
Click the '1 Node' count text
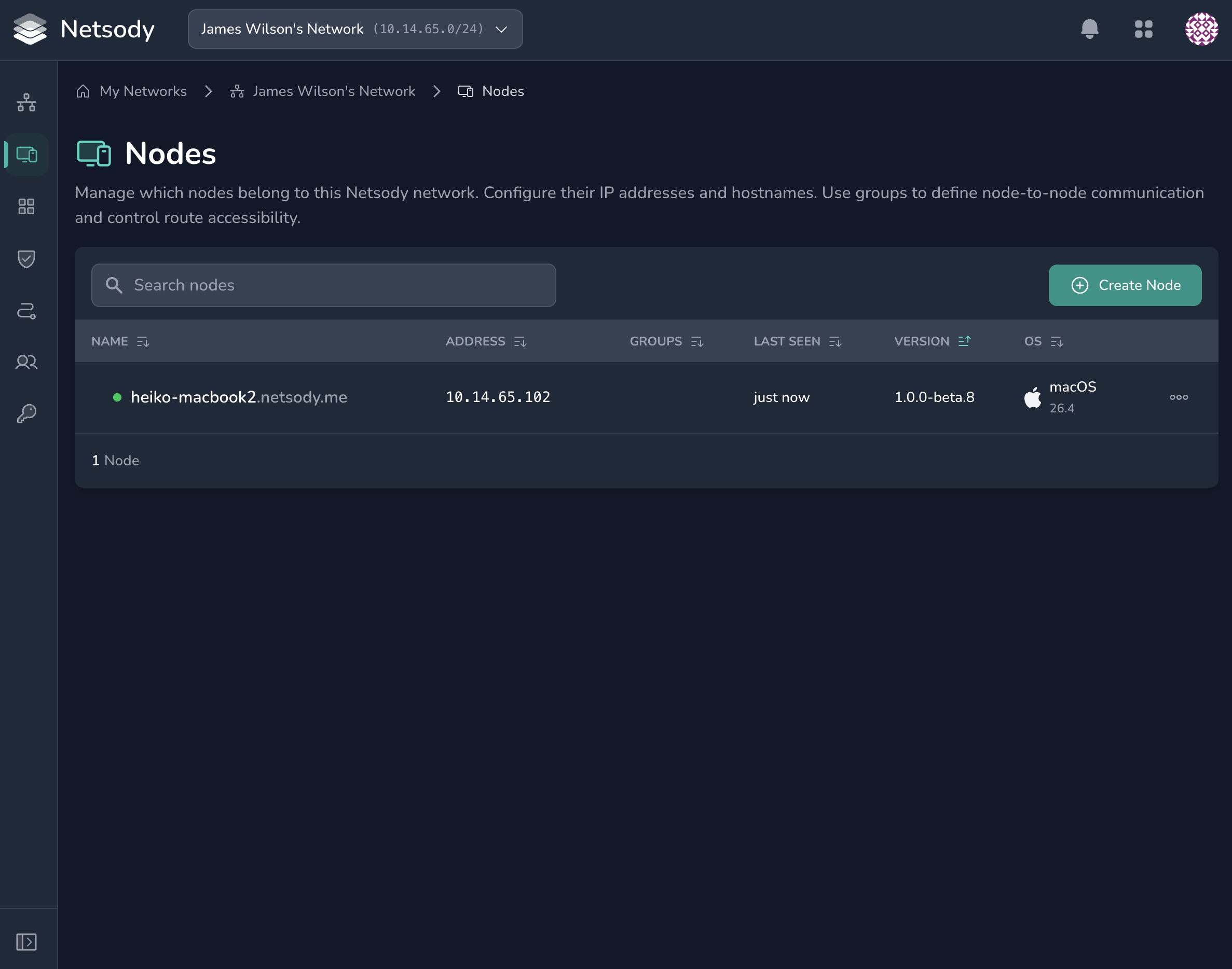115,461
